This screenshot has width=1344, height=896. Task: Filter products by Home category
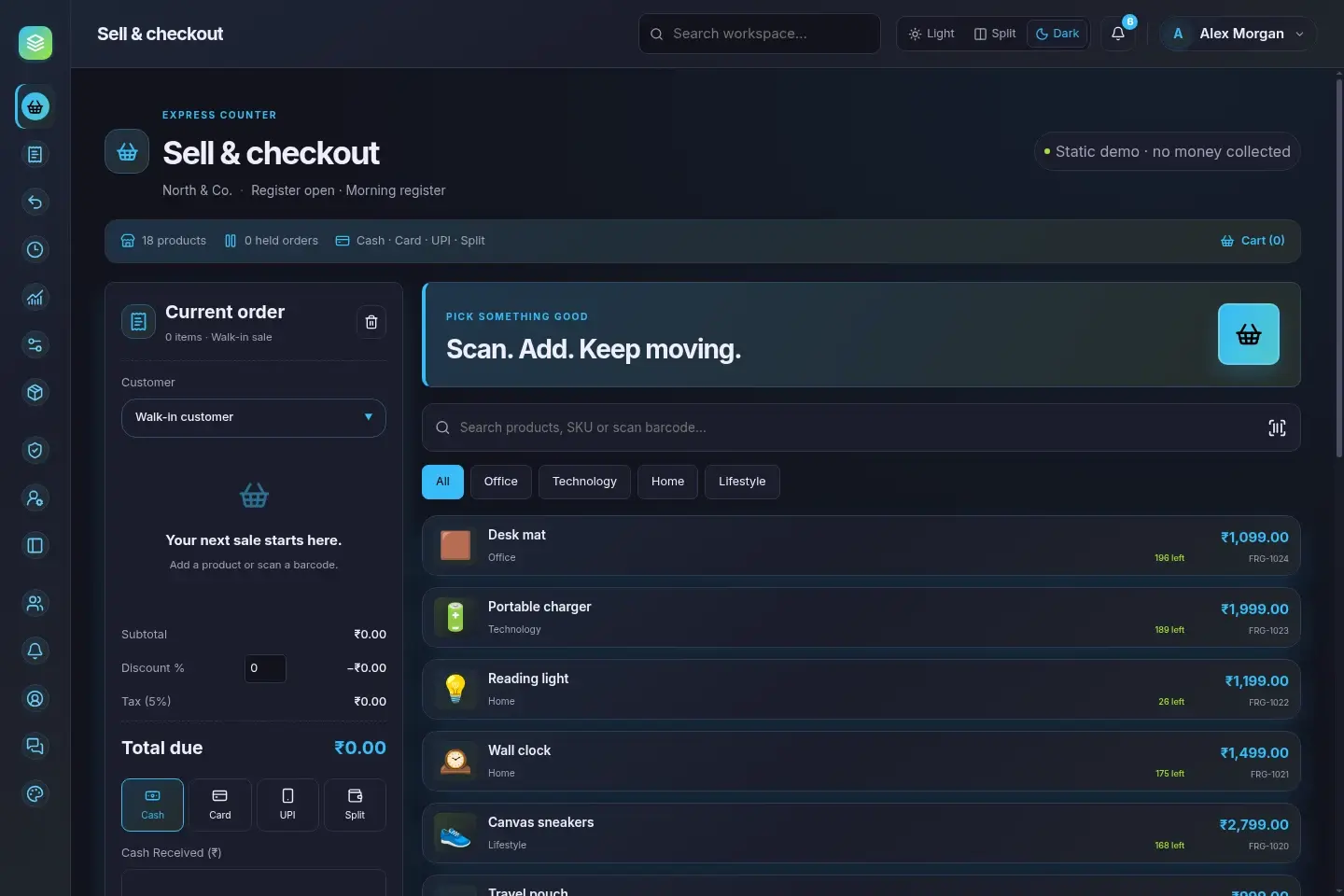click(x=667, y=482)
